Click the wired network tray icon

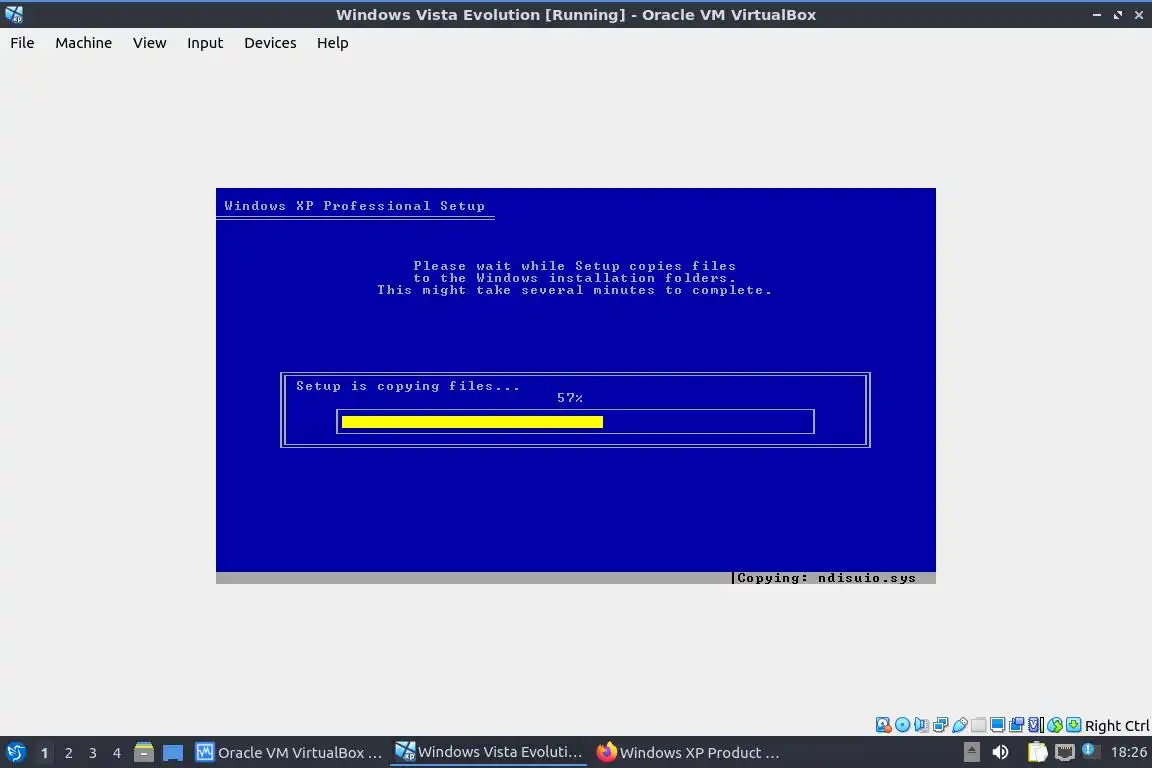1065,752
